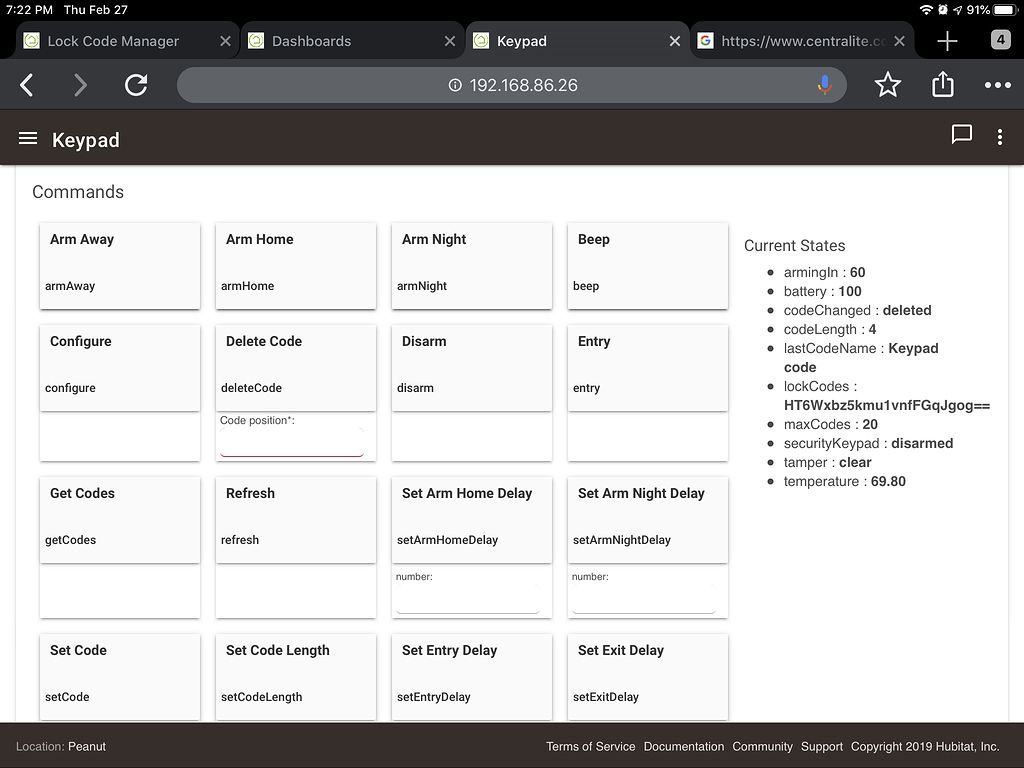Go forward with the browser forward arrow
1024x768 pixels.
tap(80, 85)
